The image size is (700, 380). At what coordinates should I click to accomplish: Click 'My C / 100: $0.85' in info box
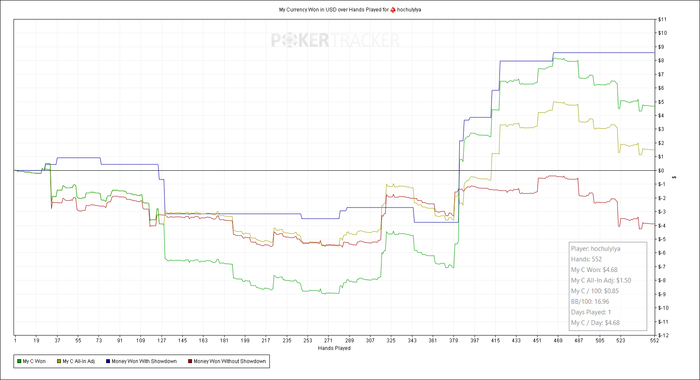(596, 291)
